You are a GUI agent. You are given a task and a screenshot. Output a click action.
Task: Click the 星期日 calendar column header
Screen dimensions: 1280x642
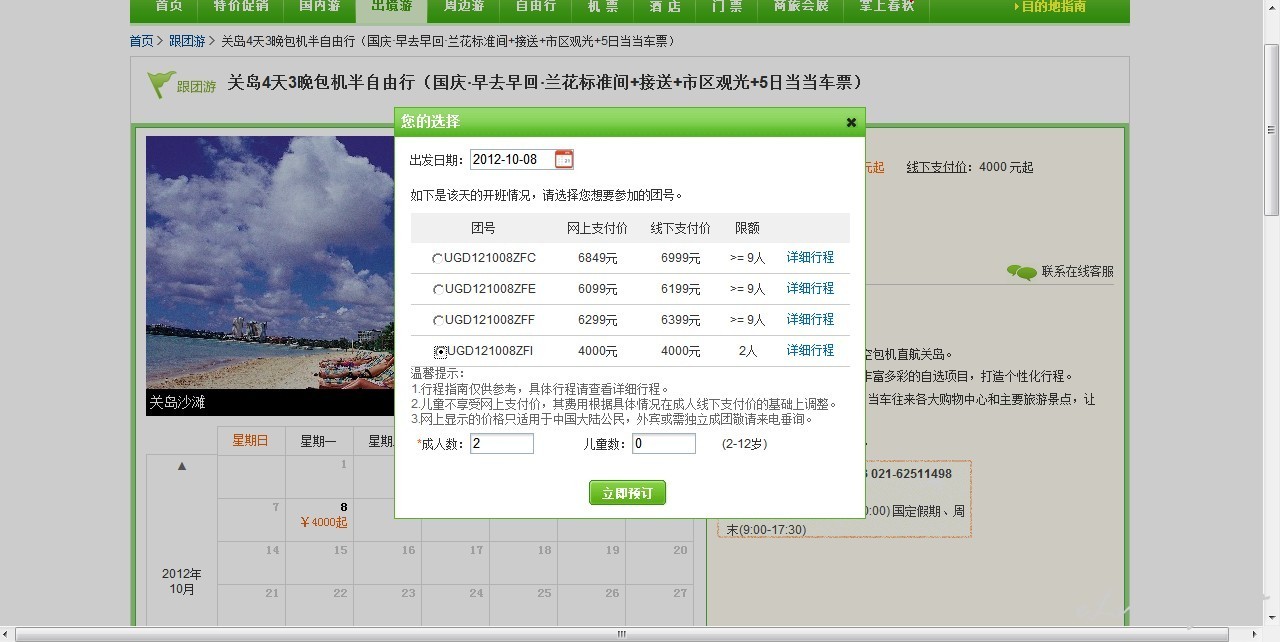pyautogui.click(x=251, y=441)
